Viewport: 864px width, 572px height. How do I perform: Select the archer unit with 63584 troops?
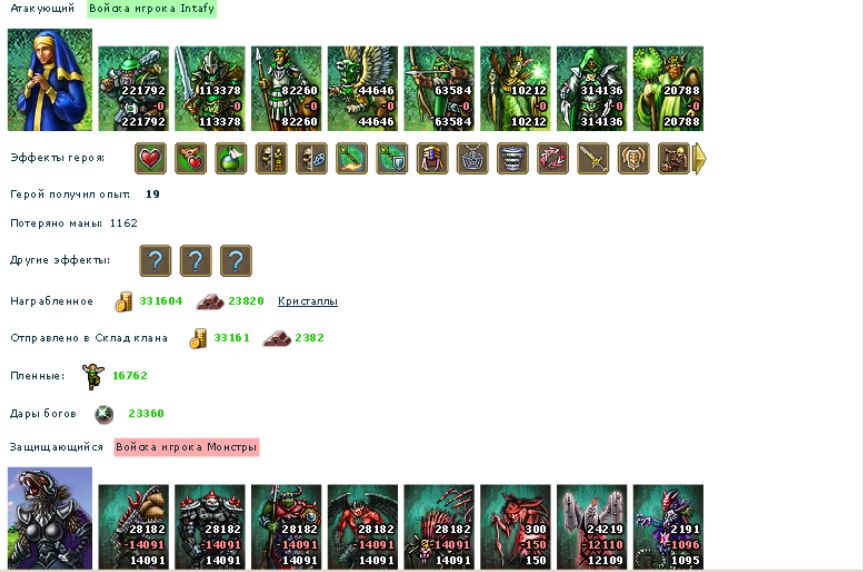[439, 89]
